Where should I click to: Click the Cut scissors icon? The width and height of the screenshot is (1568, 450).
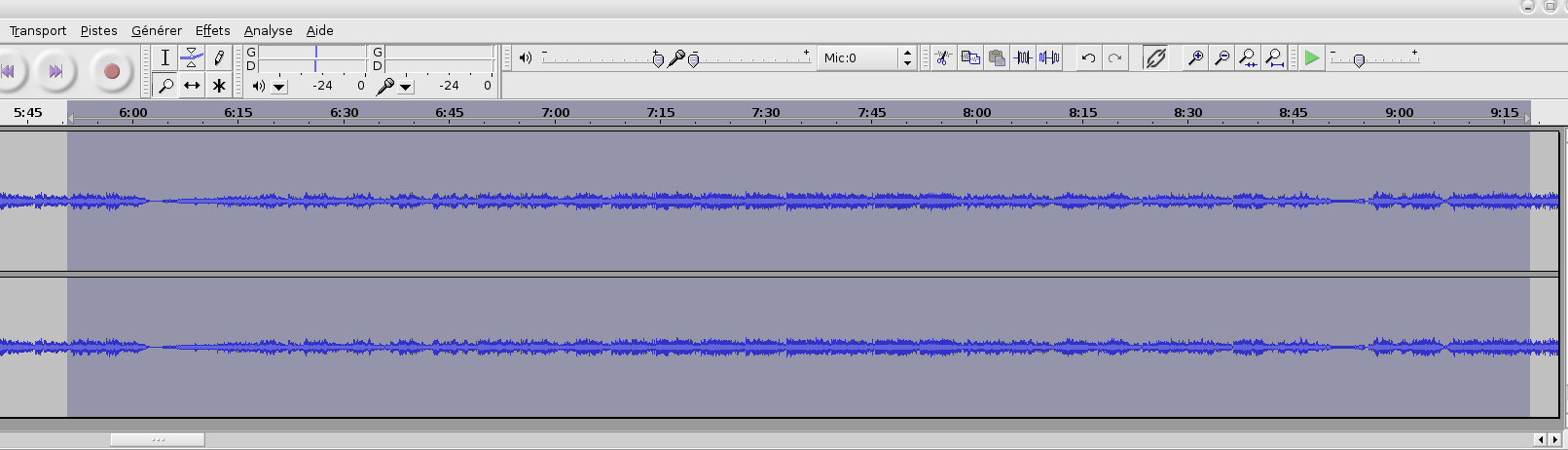pyautogui.click(x=942, y=57)
